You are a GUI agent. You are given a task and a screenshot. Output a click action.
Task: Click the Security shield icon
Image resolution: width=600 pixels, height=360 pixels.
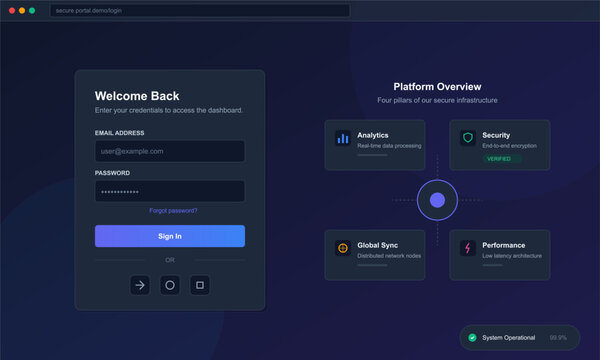[468, 138]
